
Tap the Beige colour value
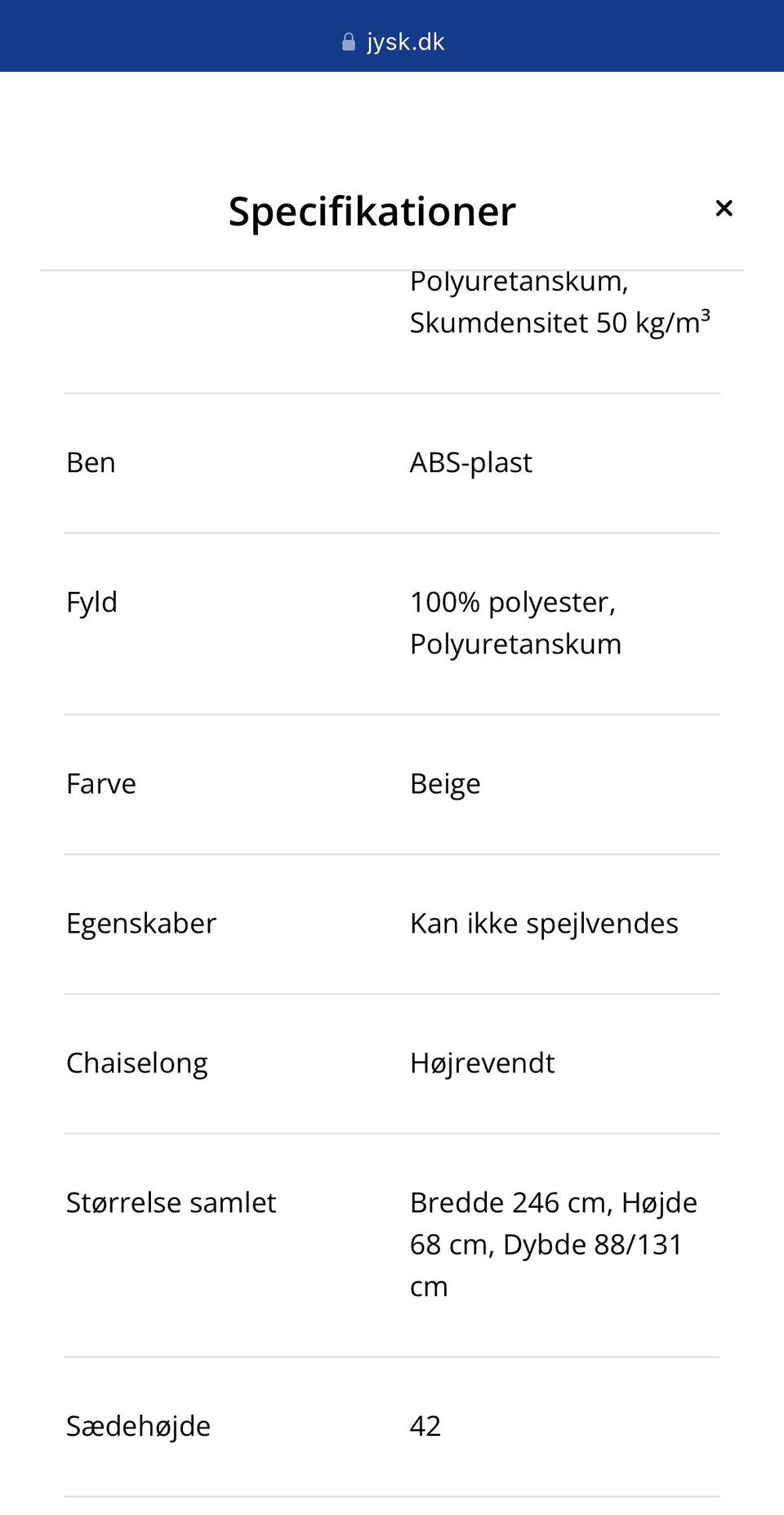click(x=445, y=784)
